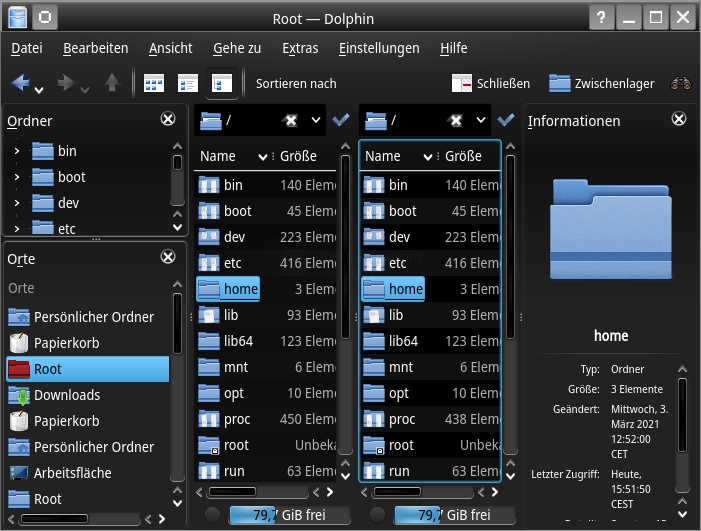This screenshot has height=531, width=701.
Task: Expand the etc folder tree node
Action: click(x=17, y=229)
